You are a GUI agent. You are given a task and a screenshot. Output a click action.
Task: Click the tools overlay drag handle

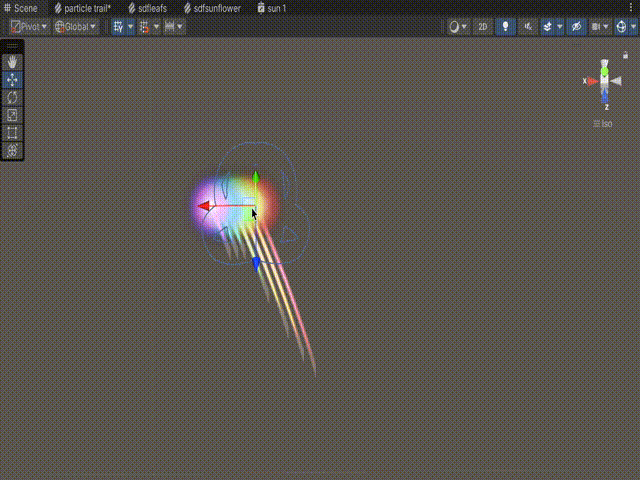(12, 46)
